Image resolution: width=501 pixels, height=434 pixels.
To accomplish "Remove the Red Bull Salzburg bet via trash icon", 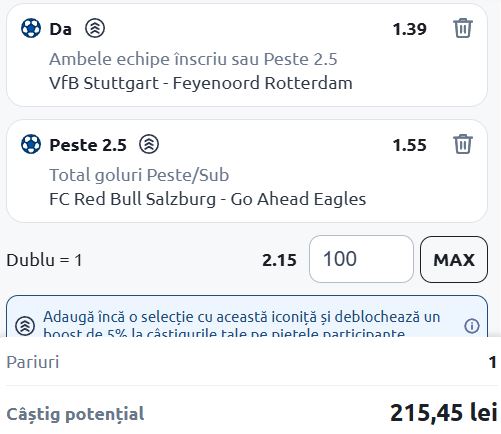I will click(x=463, y=144).
